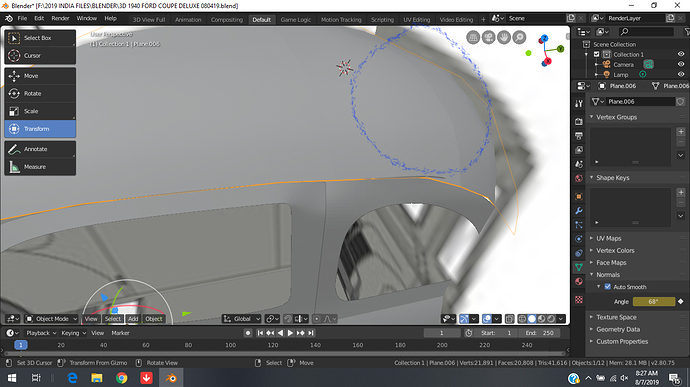Toggle camera view in viewport
The height and width of the screenshot is (387, 690).
point(488,37)
